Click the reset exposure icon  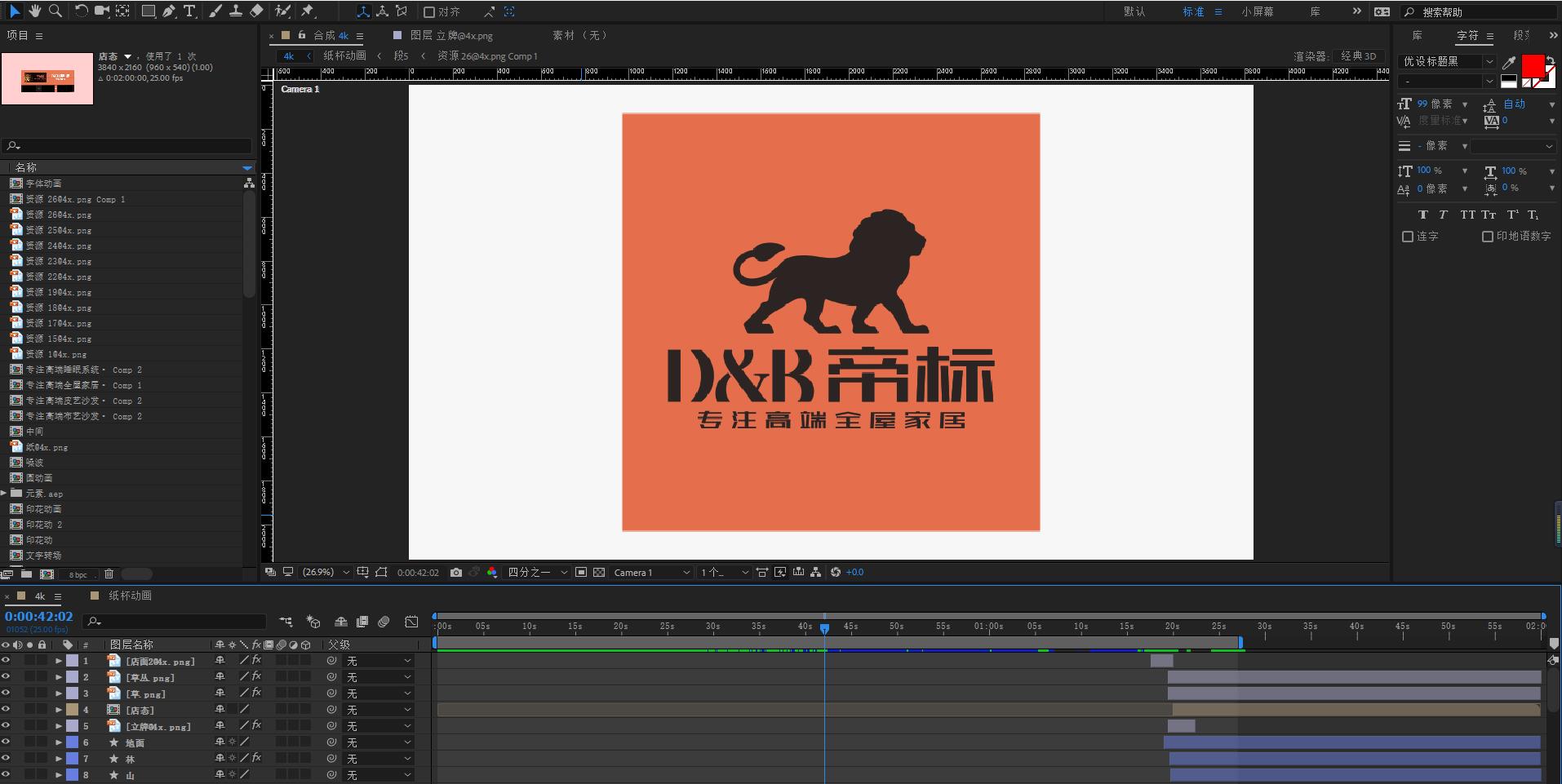[836, 573]
